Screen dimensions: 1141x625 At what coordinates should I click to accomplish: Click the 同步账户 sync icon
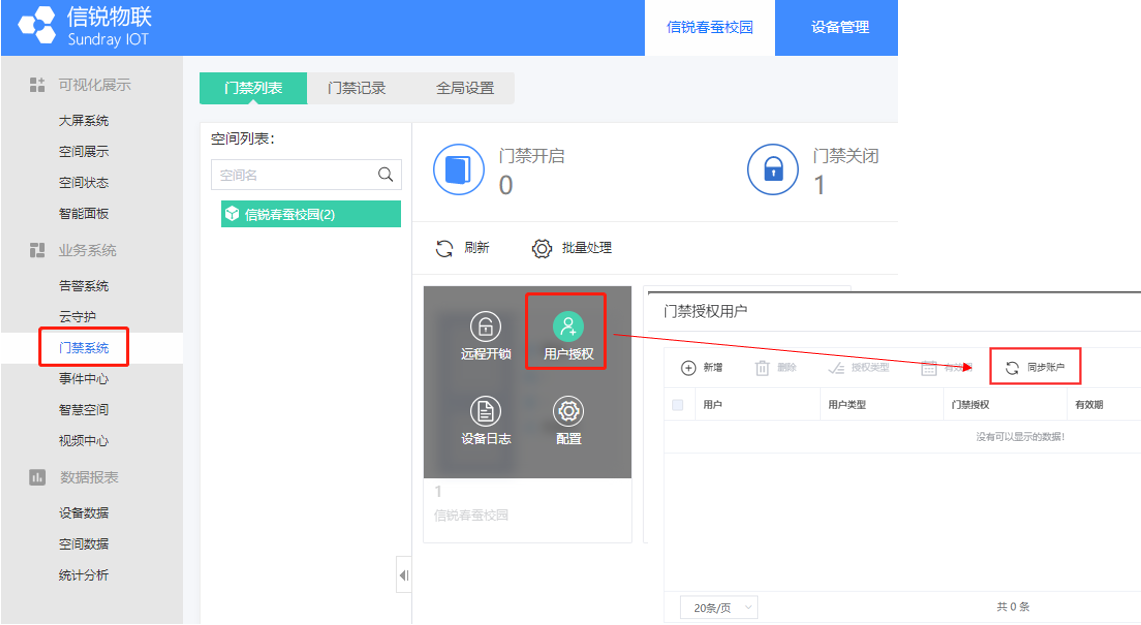(x=1012, y=368)
